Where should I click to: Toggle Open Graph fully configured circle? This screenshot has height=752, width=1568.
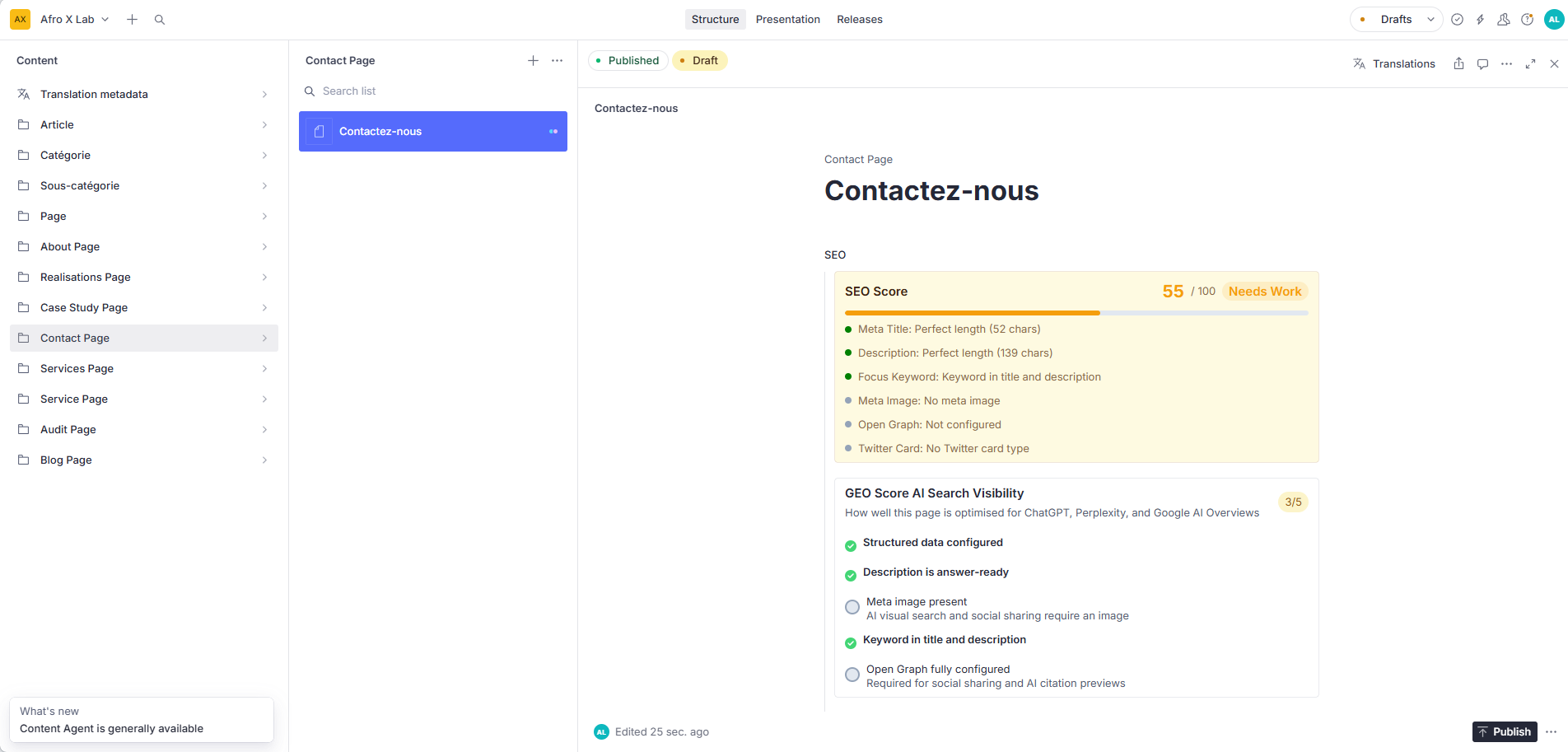pos(852,675)
